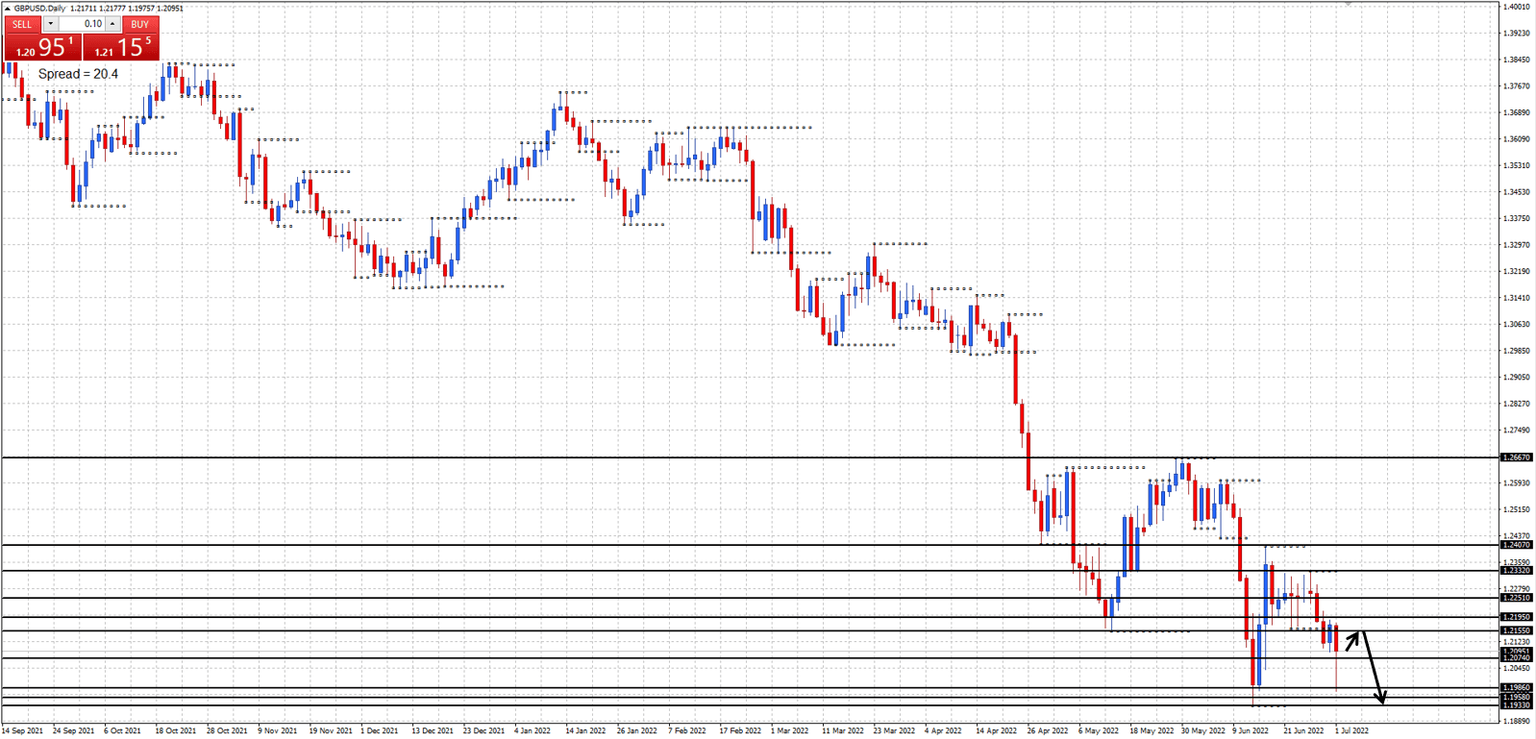
Task: Click the BUY button
Action: (140, 23)
